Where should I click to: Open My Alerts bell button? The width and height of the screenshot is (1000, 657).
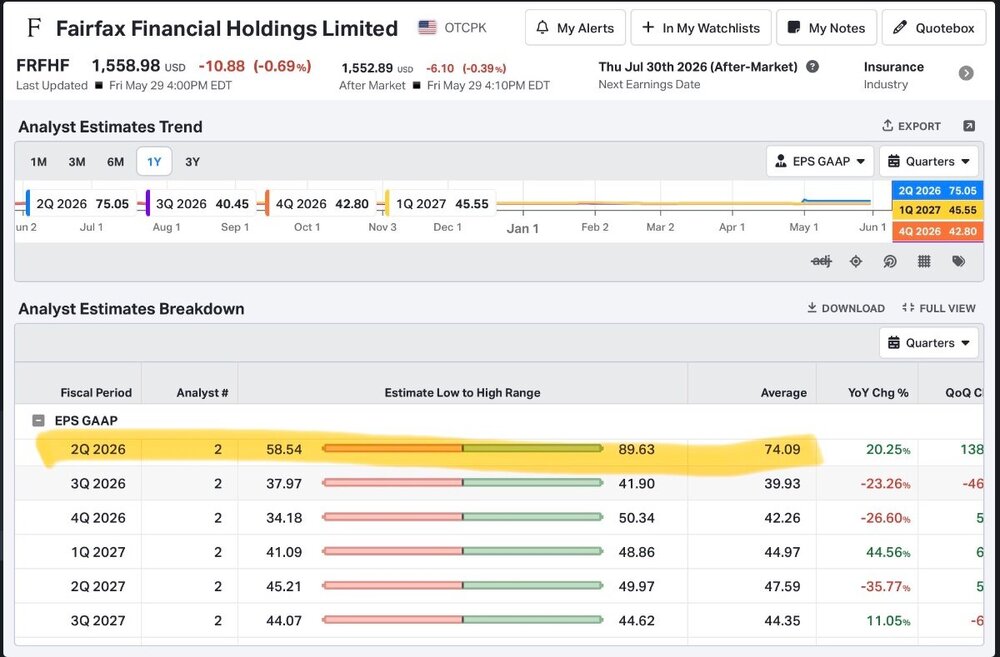pyautogui.click(x=575, y=27)
